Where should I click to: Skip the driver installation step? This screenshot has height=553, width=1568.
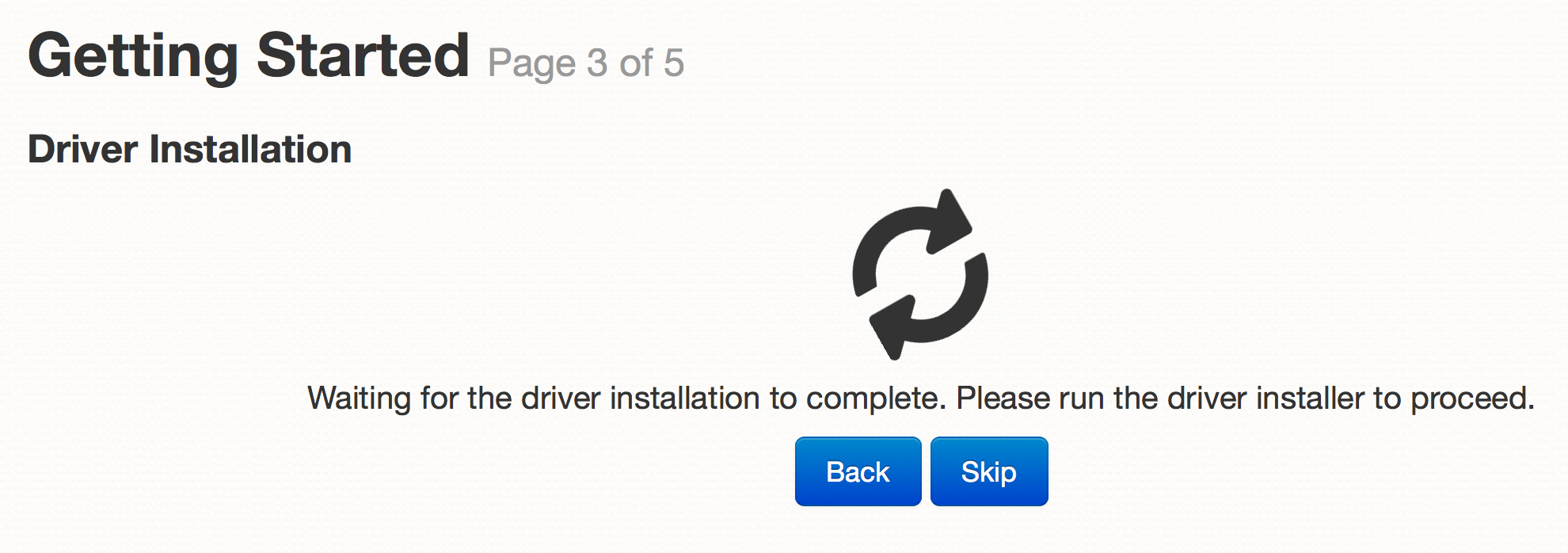[x=989, y=471]
